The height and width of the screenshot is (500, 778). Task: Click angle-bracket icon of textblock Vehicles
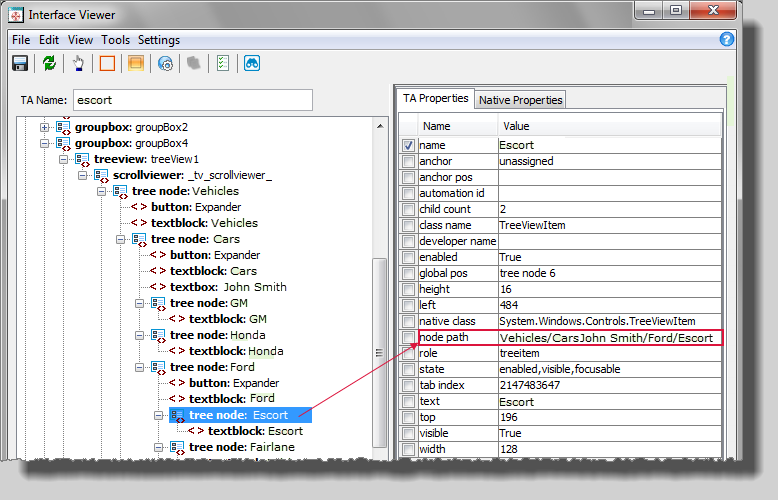tap(139, 223)
